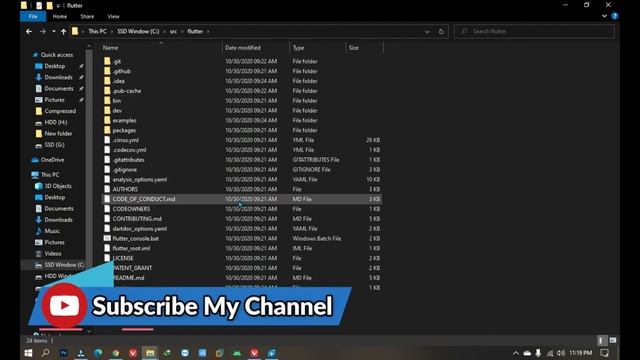Viewport: 640px width, 360px height.
Task: Select the .pub-cache folder
Action: pyautogui.click(x=127, y=91)
